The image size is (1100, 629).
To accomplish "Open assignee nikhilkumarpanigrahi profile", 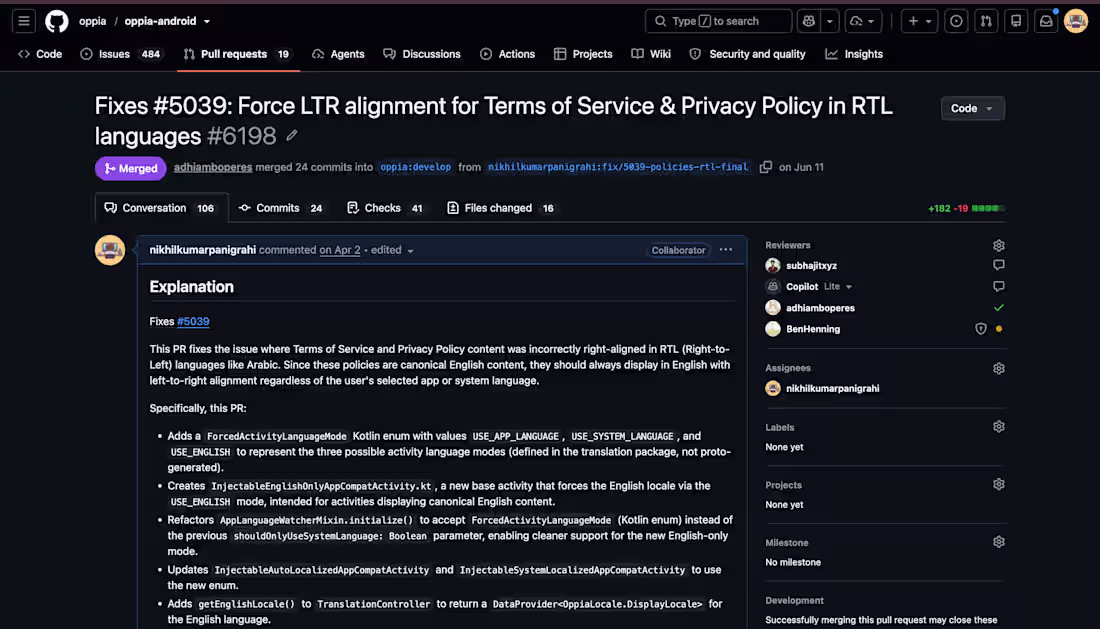I will coord(833,388).
